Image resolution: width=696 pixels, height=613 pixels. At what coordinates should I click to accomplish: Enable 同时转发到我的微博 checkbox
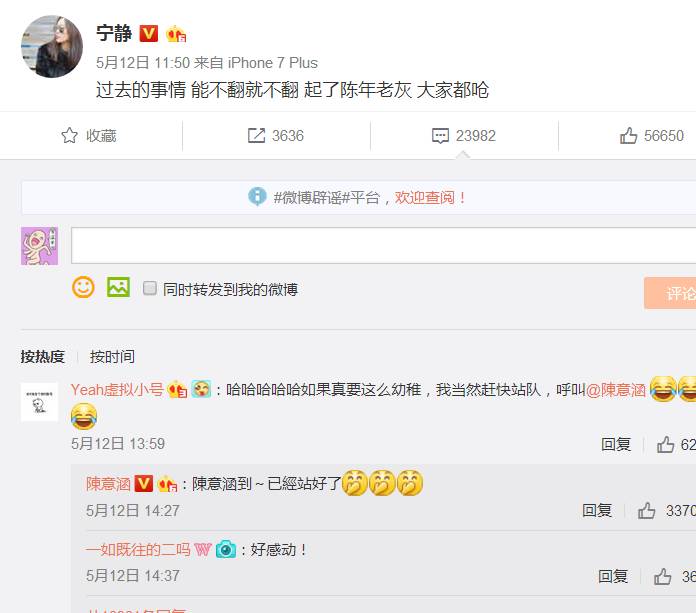(x=150, y=288)
